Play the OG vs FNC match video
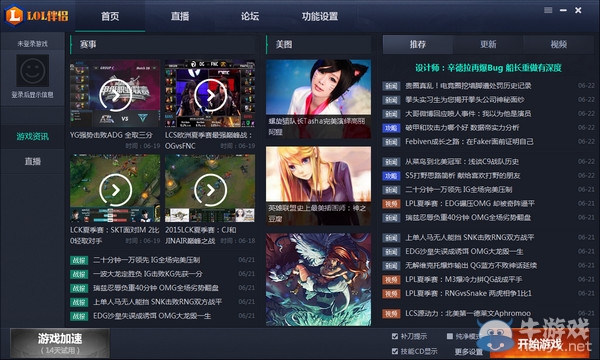Viewport: 600px width, 360px height. click(x=210, y=94)
